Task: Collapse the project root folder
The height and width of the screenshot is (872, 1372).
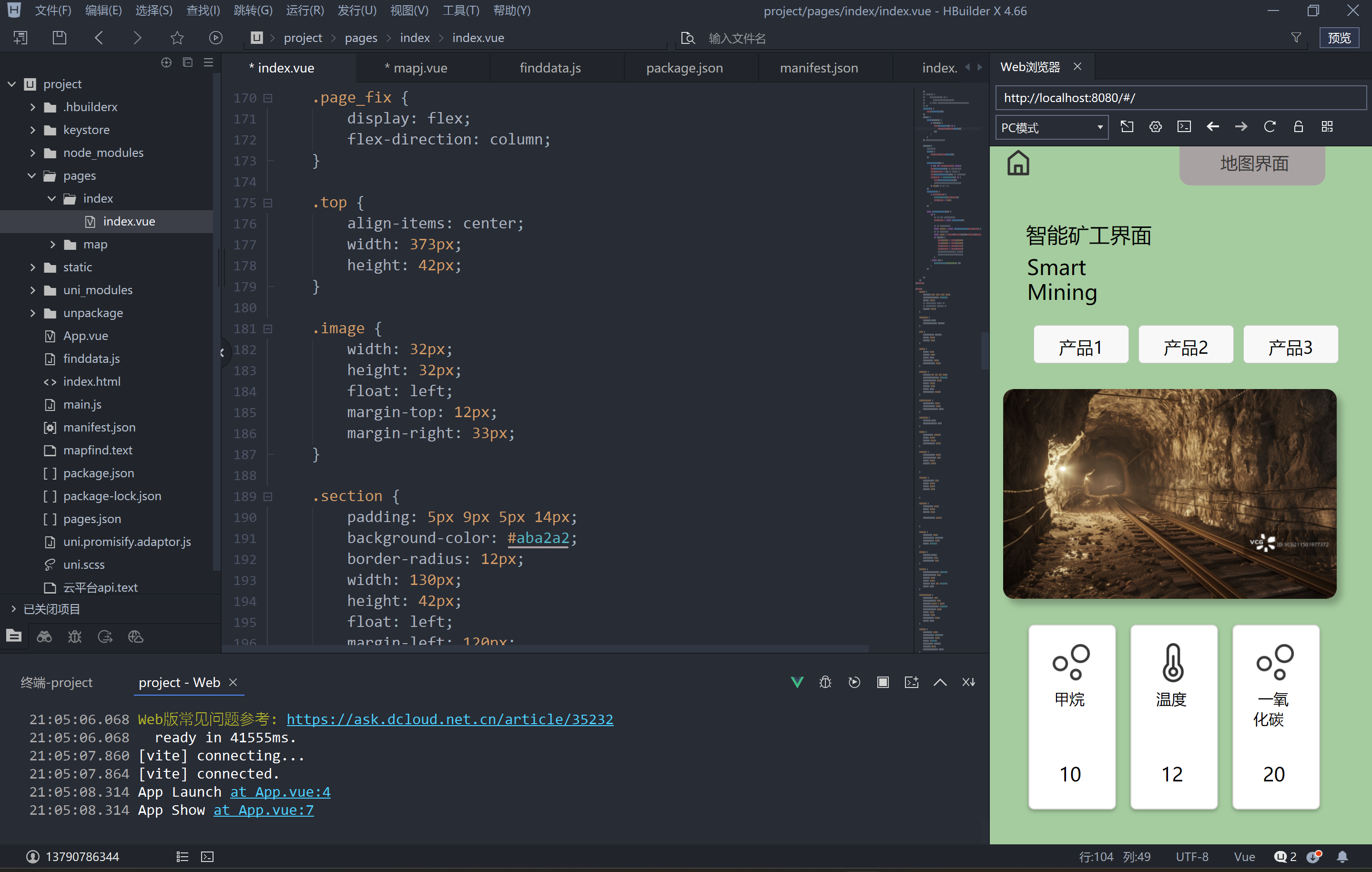Action: (x=12, y=84)
